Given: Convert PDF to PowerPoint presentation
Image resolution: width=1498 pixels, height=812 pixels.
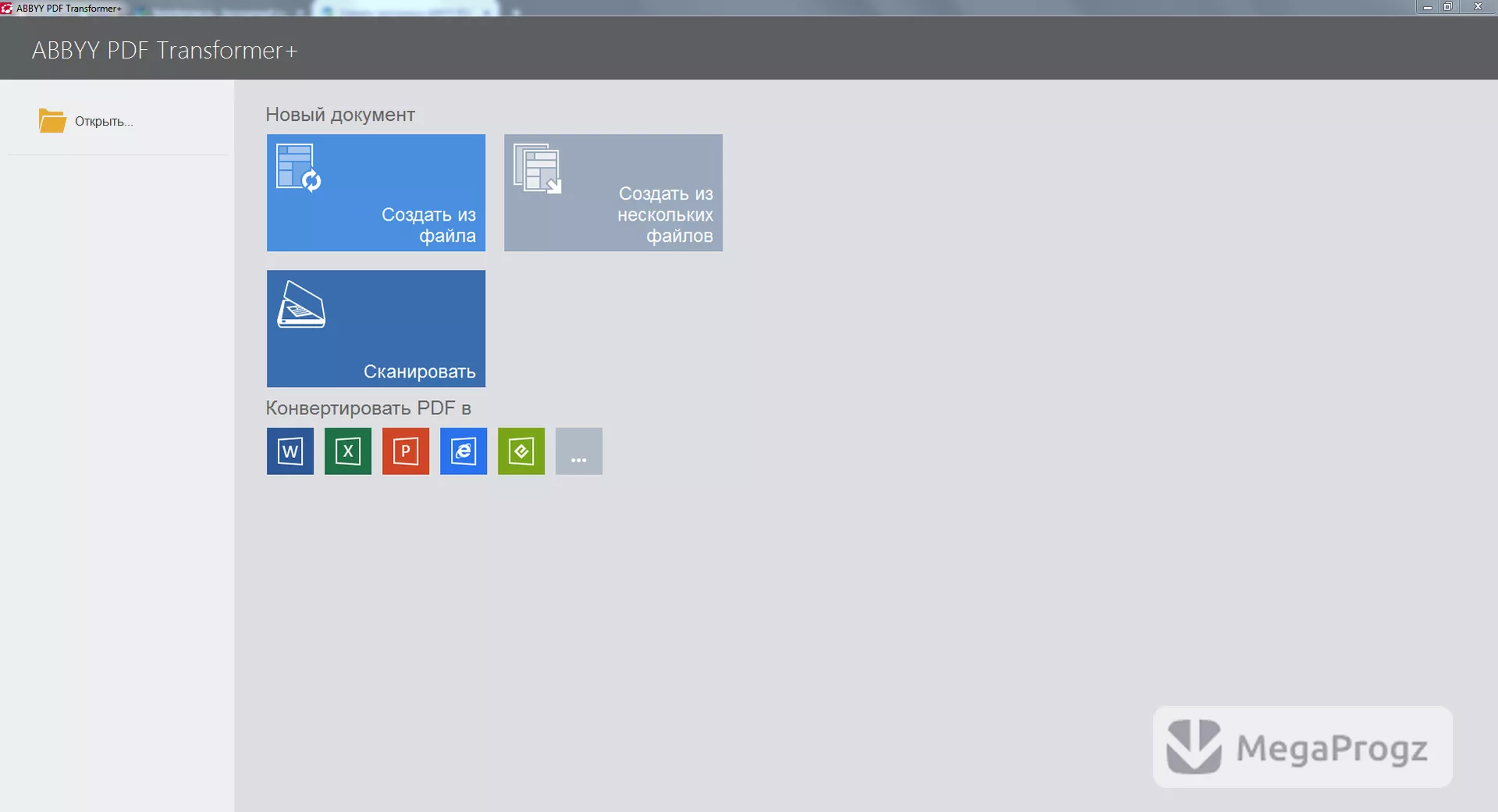Looking at the screenshot, I should tap(406, 451).
